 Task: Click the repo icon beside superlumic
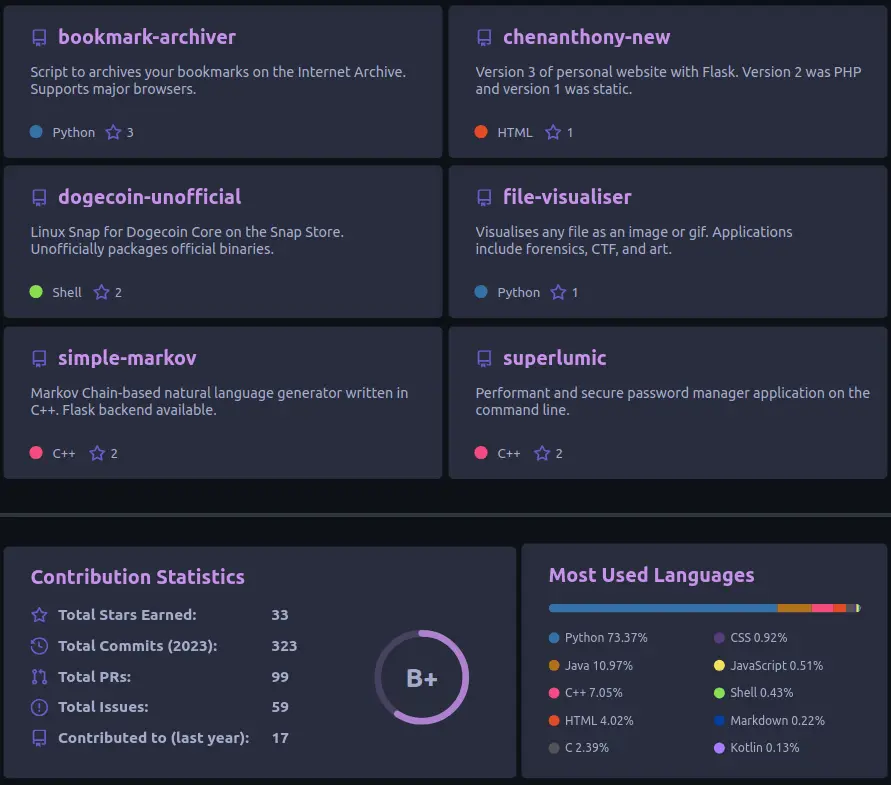484,358
